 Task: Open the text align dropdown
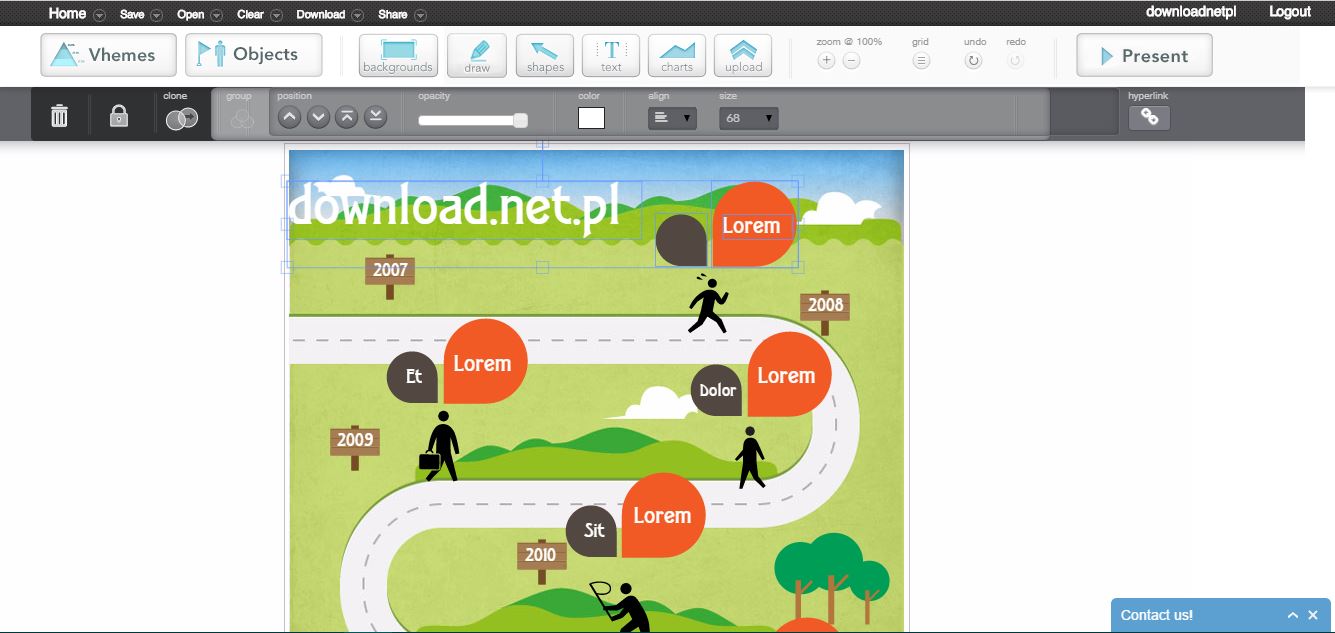[x=672, y=118]
